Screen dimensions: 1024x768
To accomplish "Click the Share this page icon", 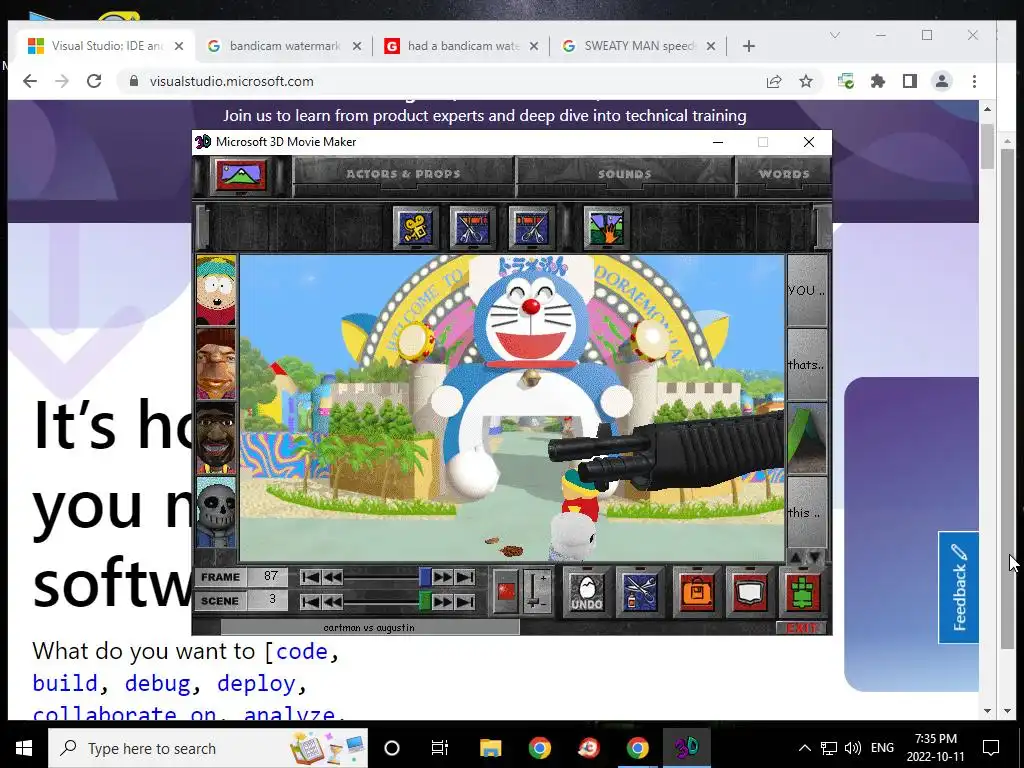I will click(x=774, y=81).
